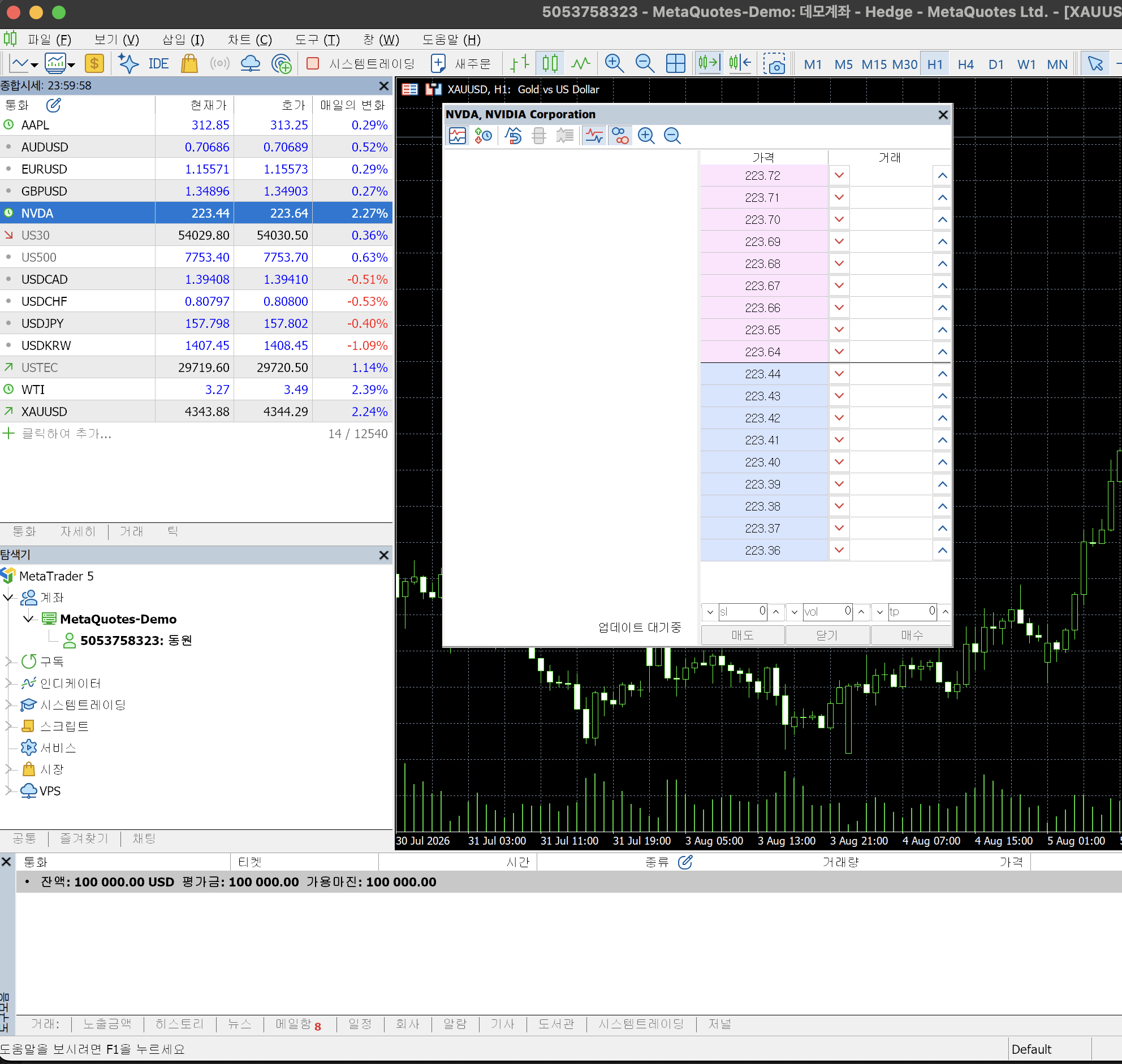
Task: Switch chart to bar chart mode
Action: coord(520,63)
